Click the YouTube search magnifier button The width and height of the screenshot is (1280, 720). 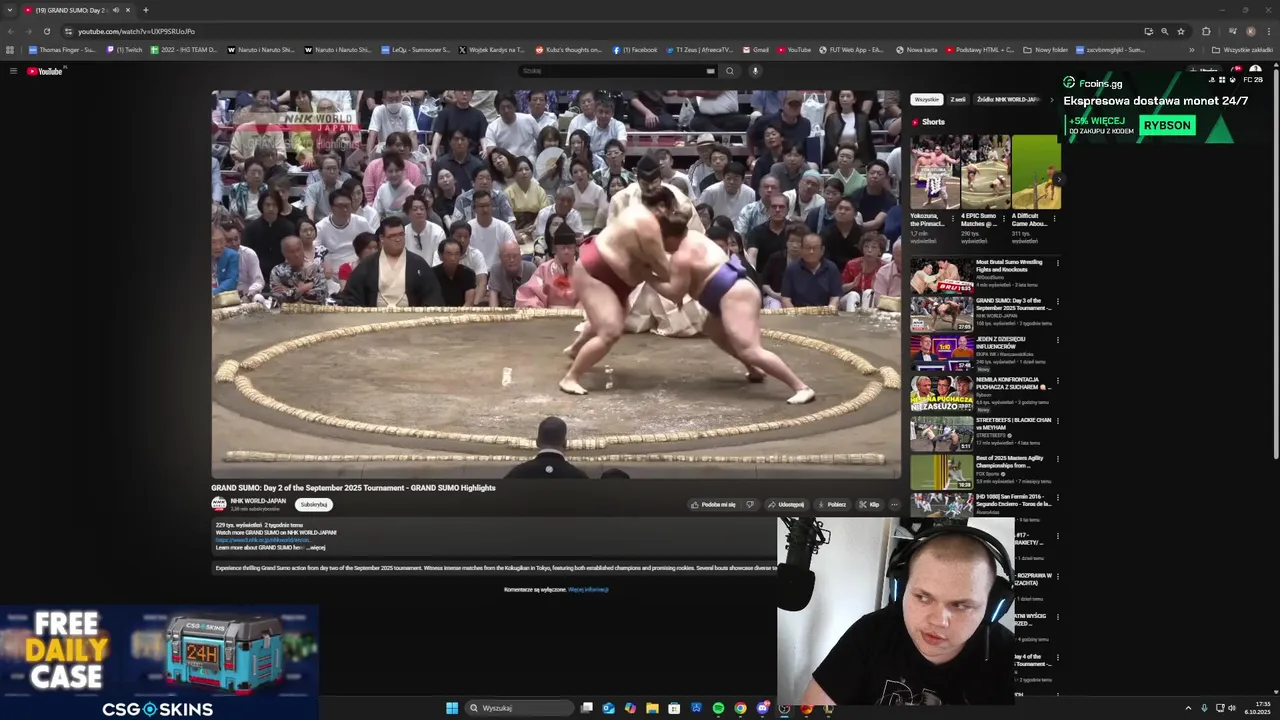pyautogui.click(x=730, y=71)
